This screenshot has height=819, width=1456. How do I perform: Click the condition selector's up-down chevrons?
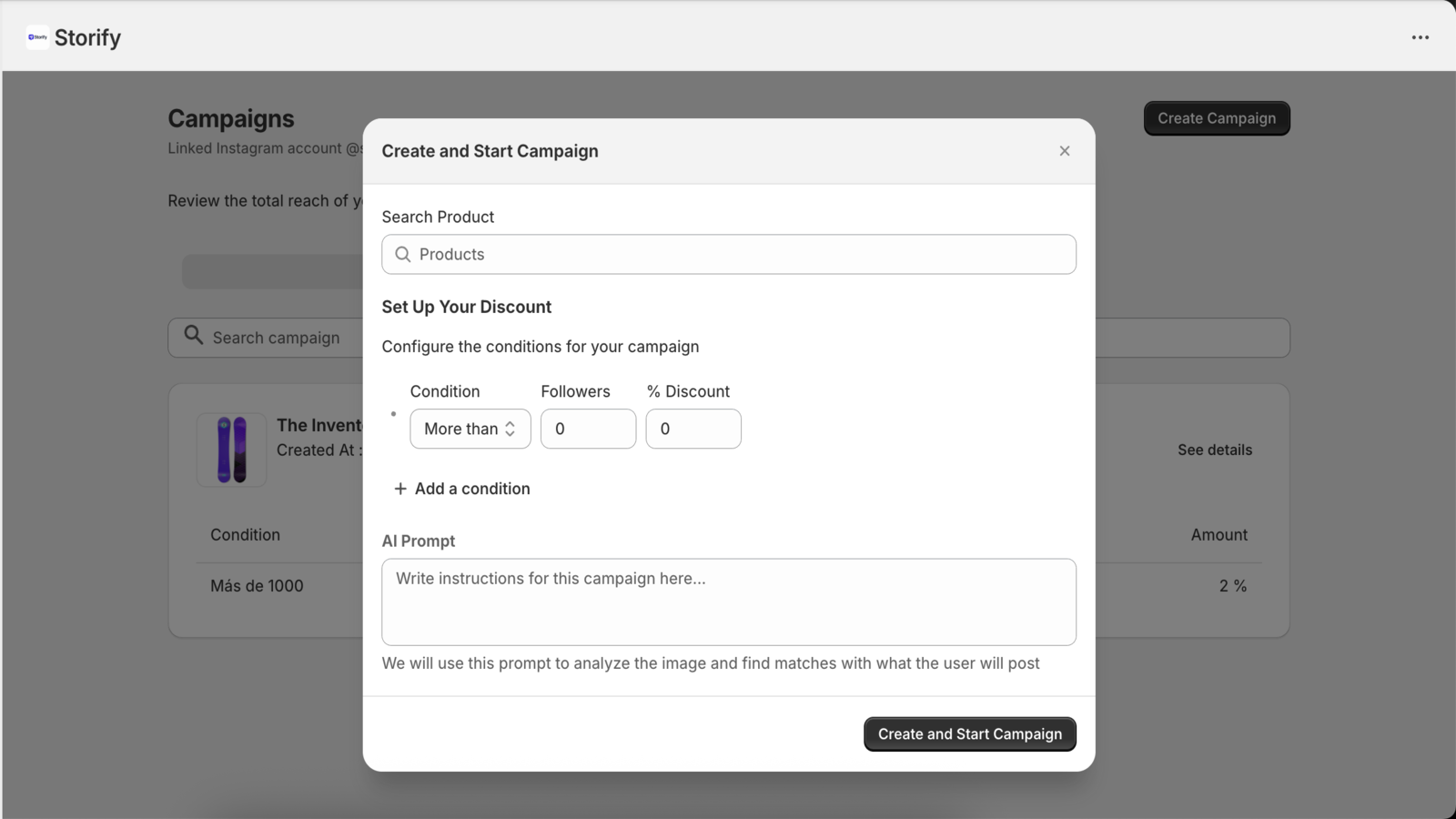point(511,429)
